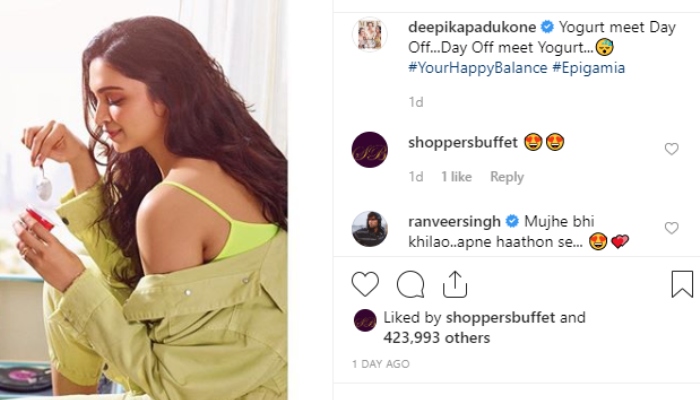
Task: Click the post photo of yogurt
Action: coord(143,200)
